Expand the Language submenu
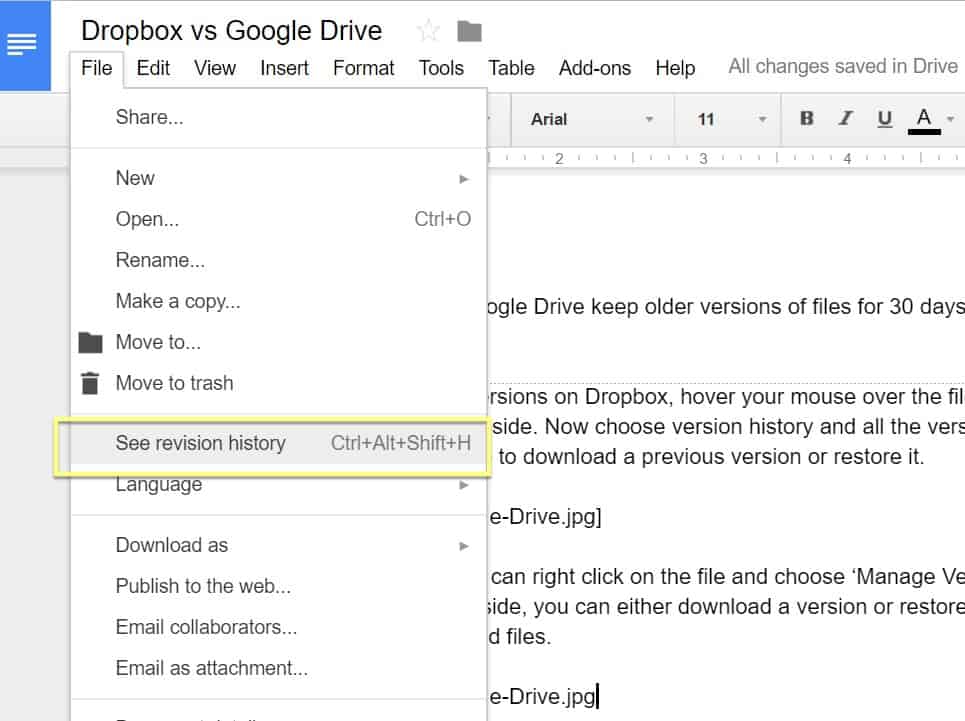The image size is (965, 721). tap(160, 484)
